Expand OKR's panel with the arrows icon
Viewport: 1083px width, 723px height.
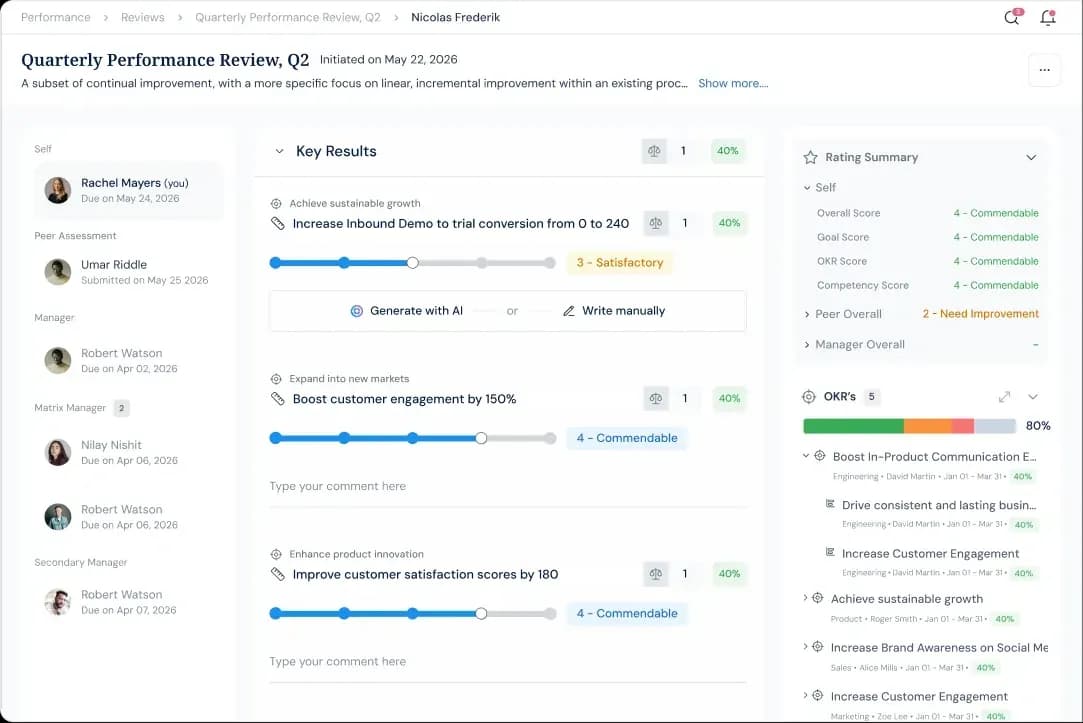pos(1004,397)
